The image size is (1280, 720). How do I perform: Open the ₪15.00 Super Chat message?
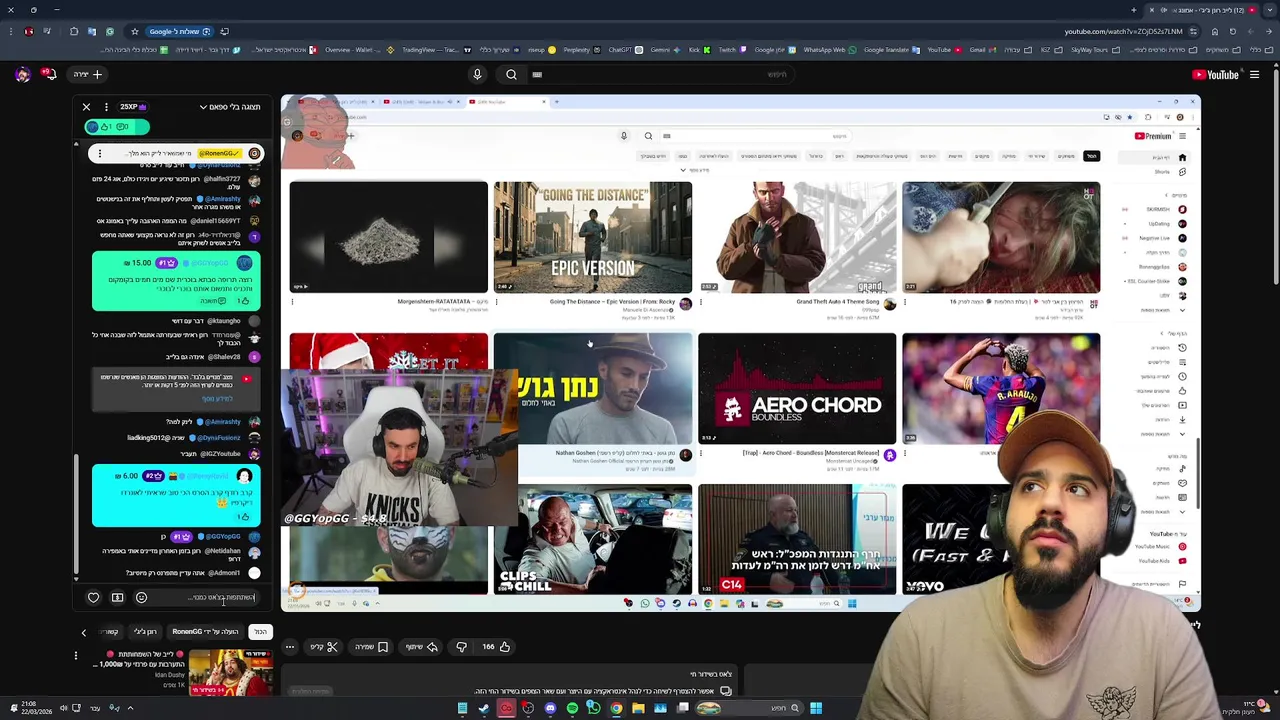tap(176, 281)
